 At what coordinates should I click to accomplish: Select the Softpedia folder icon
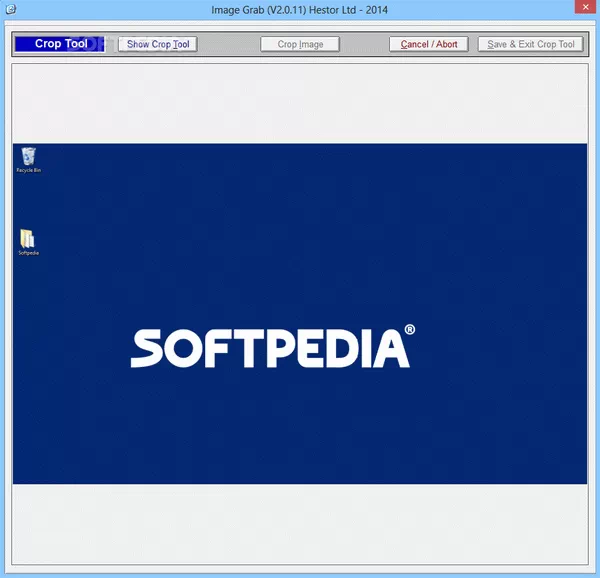[28, 239]
